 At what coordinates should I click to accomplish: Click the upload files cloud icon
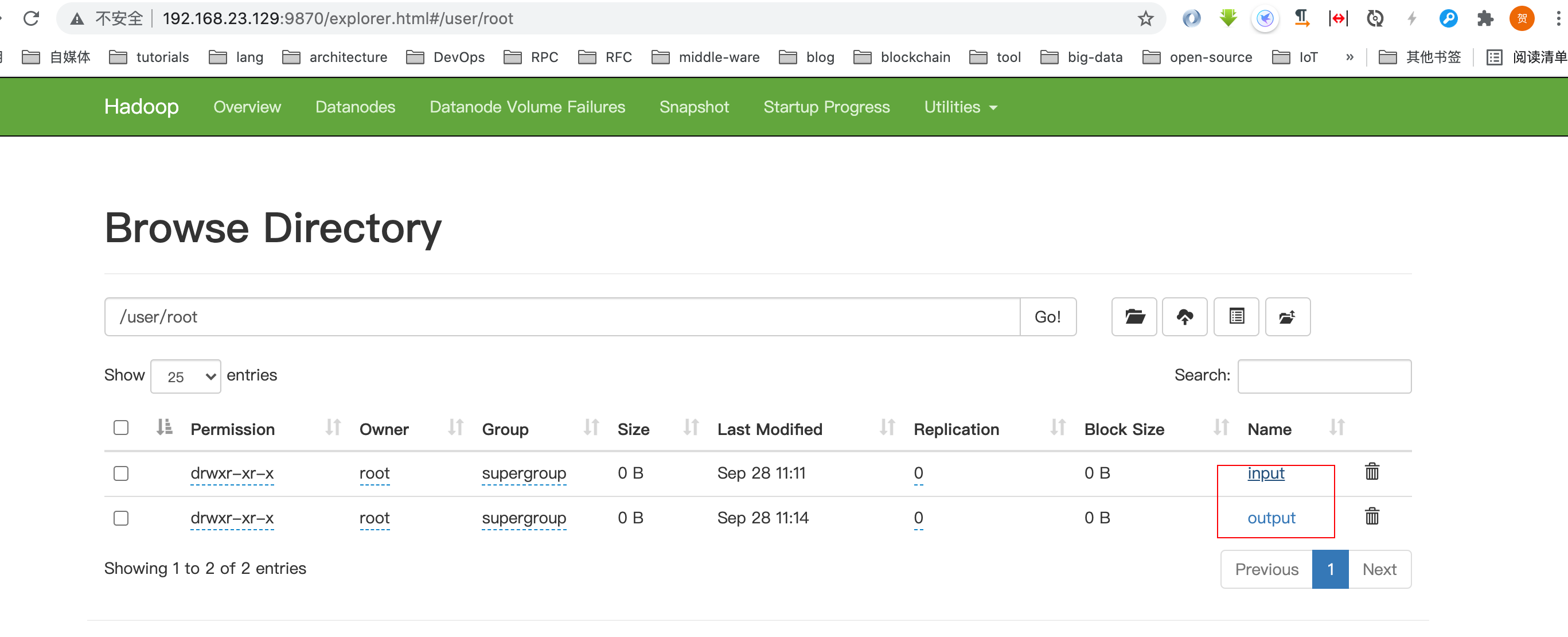click(1184, 317)
